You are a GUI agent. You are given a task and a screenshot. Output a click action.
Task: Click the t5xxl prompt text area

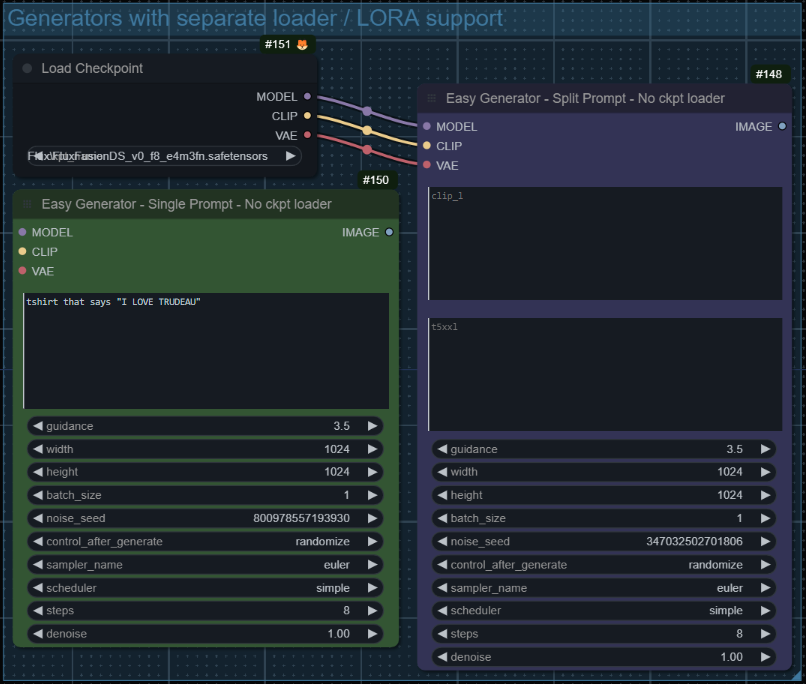[605, 374]
